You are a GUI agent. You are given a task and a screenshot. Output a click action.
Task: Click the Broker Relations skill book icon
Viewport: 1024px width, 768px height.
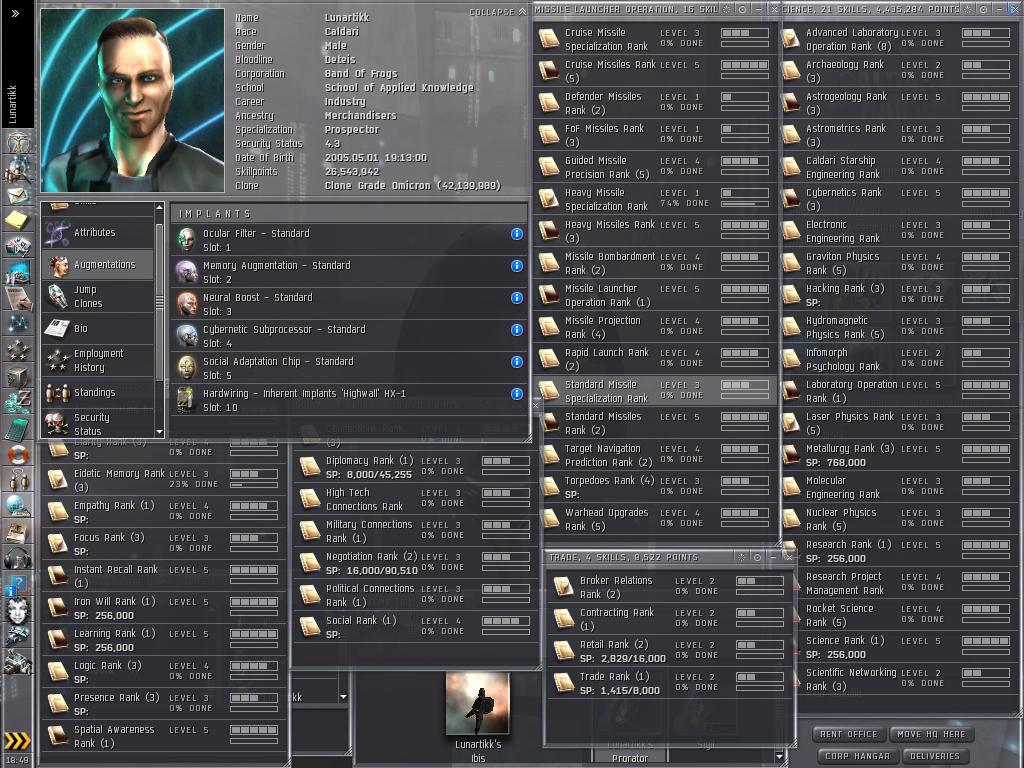(x=564, y=586)
